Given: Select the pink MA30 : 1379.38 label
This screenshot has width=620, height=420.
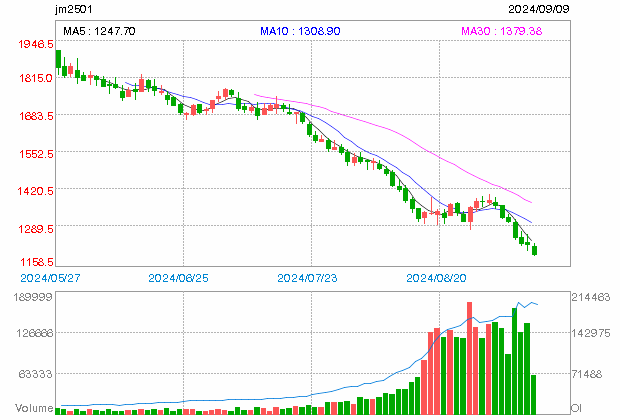Looking at the screenshot, I should (x=501, y=32).
